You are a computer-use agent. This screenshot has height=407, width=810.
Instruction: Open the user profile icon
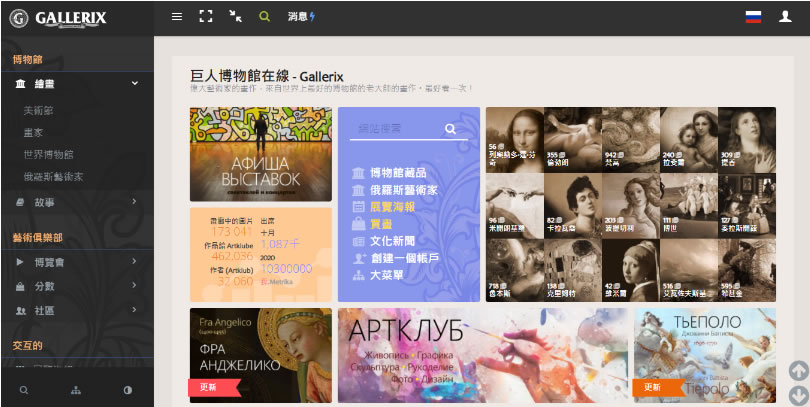tap(785, 17)
